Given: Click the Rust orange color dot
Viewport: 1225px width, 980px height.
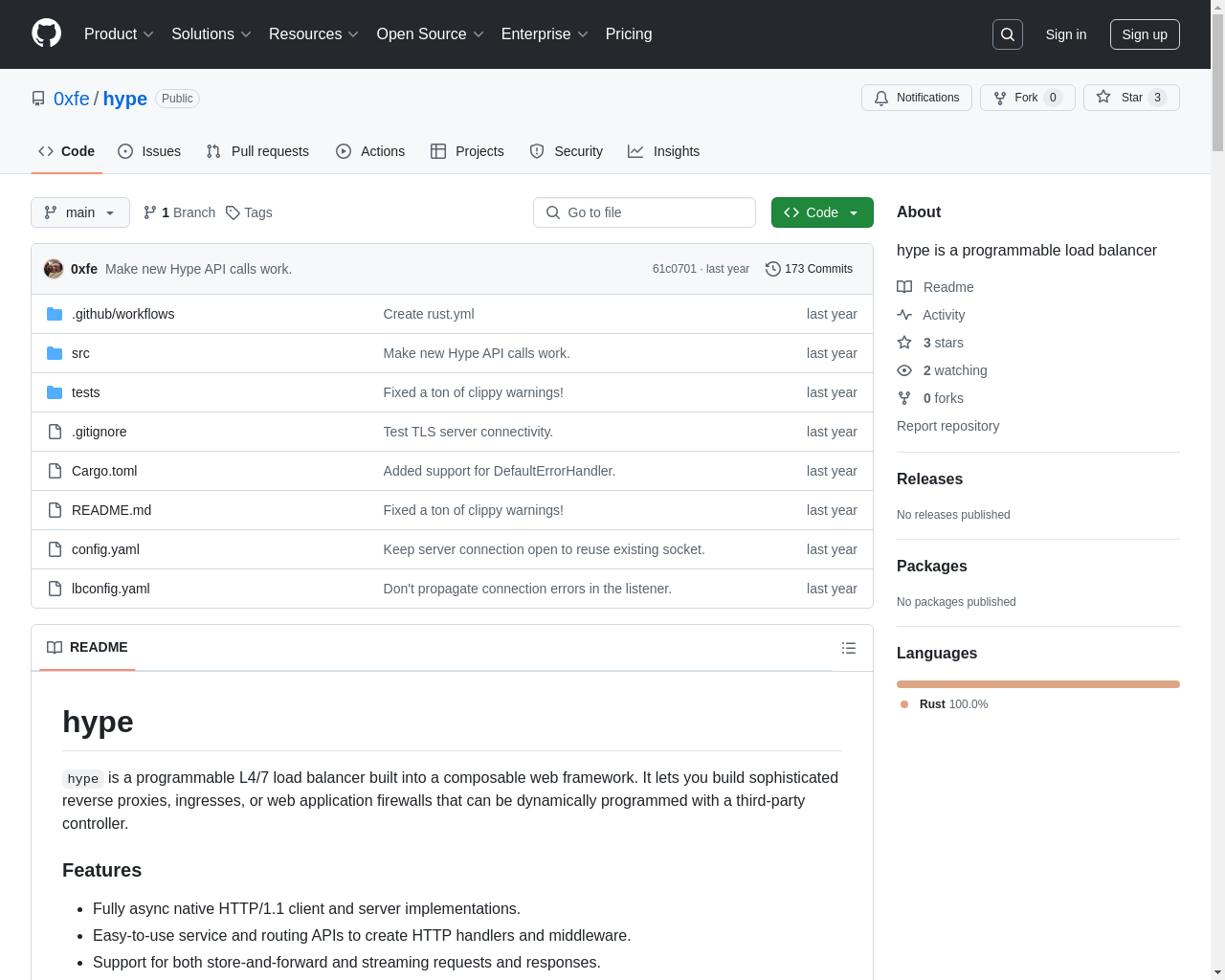Looking at the screenshot, I should tap(904, 704).
